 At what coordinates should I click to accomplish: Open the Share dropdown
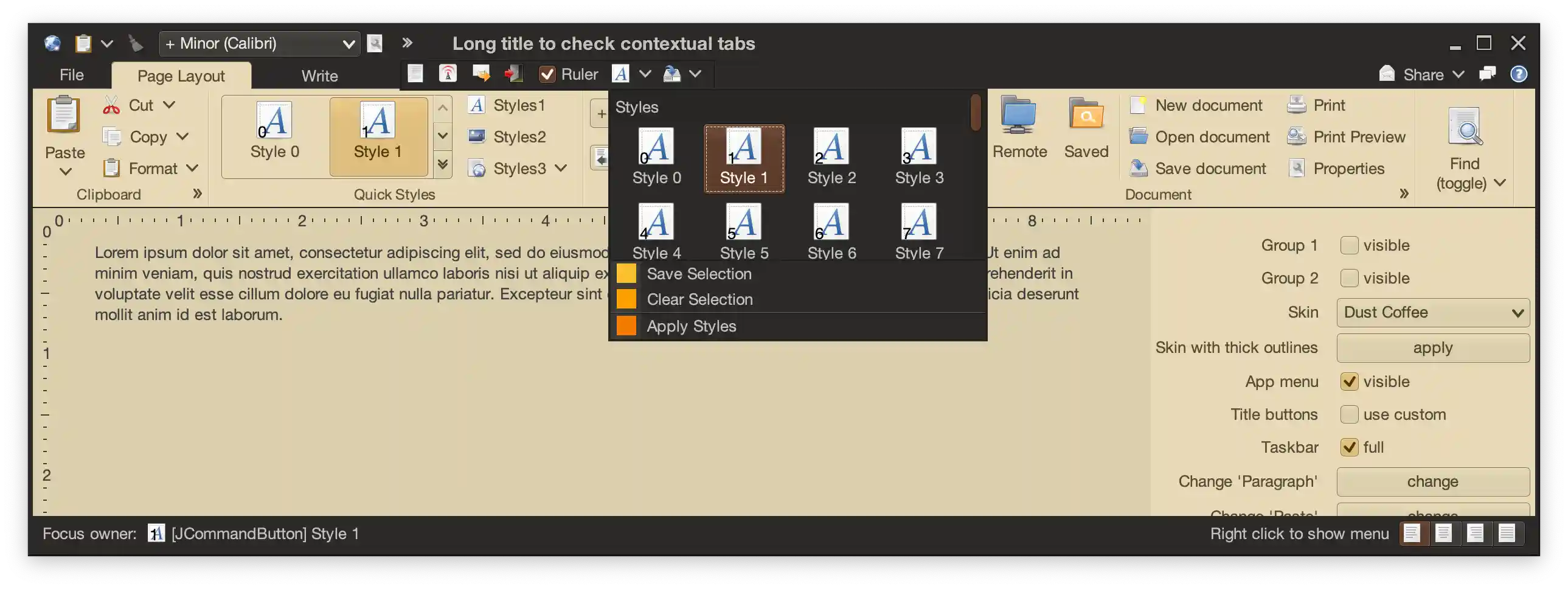point(1422,74)
